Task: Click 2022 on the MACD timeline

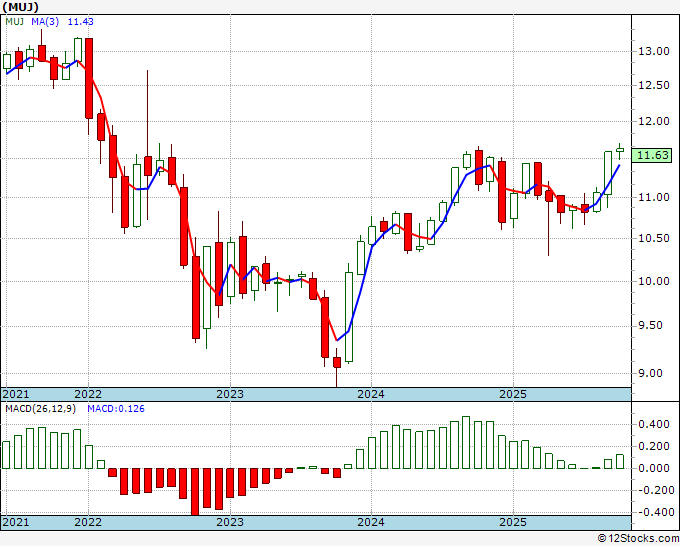Action: (88, 522)
